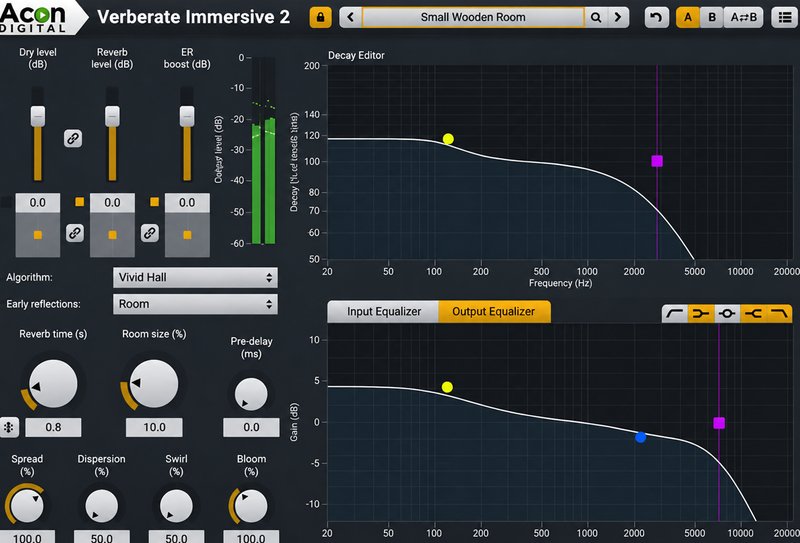Click the Reverb level 0.0 value field
The image size is (800, 543).
point(112,203)
